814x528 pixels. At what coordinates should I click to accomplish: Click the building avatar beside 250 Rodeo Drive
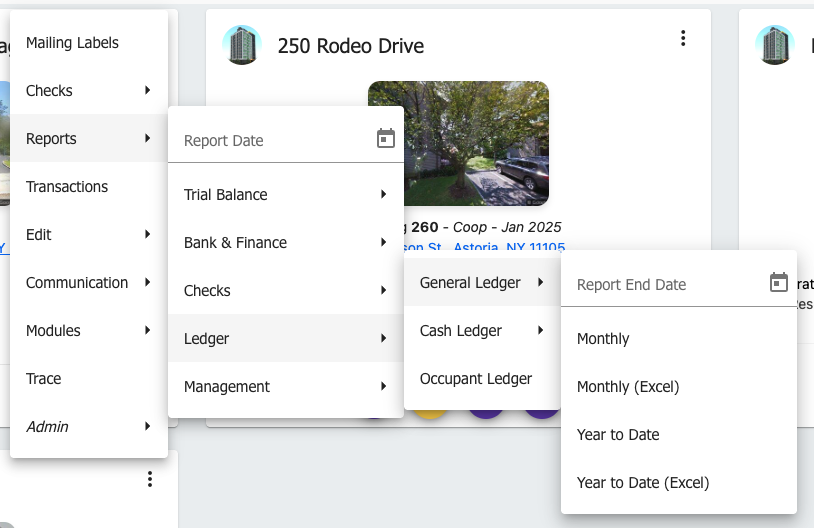(242, 45)
